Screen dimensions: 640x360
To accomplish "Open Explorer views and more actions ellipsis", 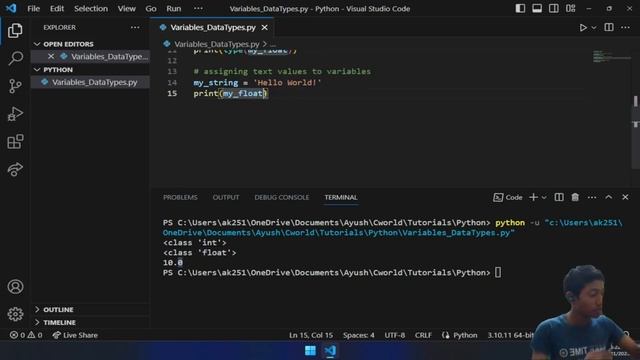I will pos(135,27).
